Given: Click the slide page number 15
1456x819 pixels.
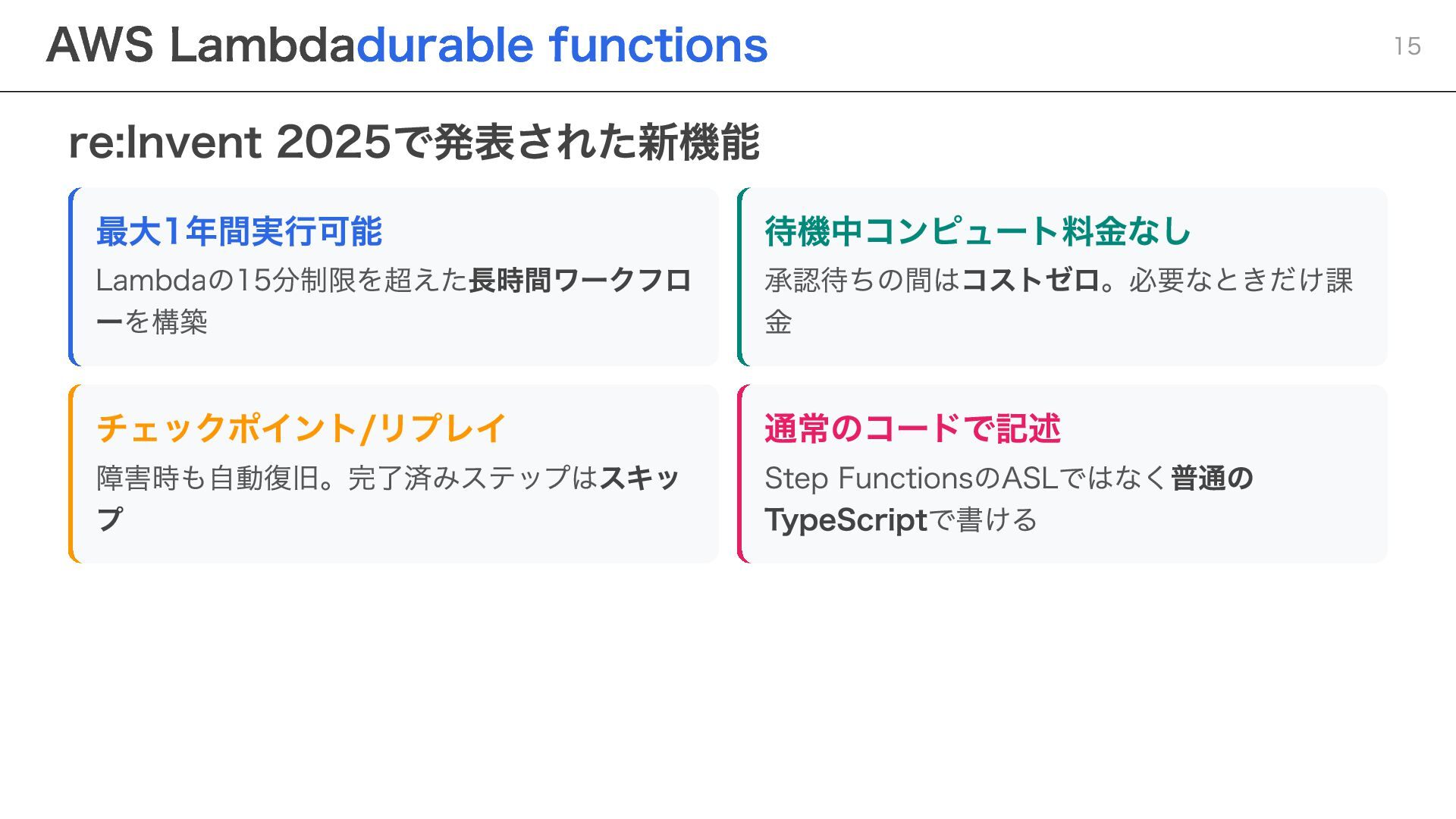Looking at the screenshot, I should pyautogui.click(x=1407, y=46).
